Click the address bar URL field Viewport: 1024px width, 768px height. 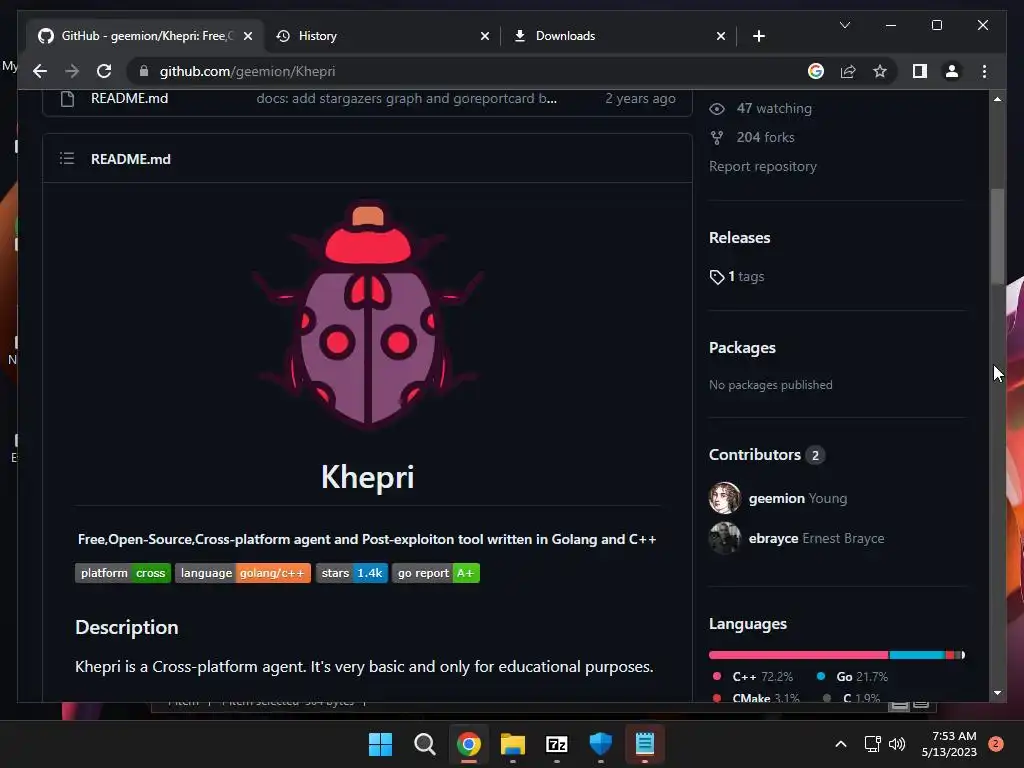pyautogui.click(x=457, y=71)
